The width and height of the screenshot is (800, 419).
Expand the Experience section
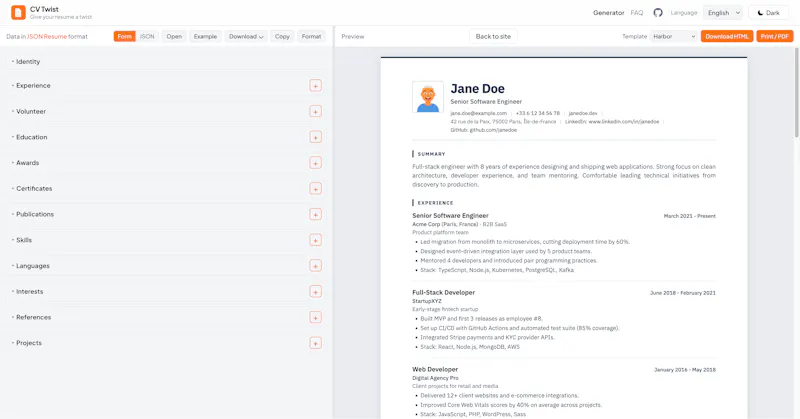point(33,86)
